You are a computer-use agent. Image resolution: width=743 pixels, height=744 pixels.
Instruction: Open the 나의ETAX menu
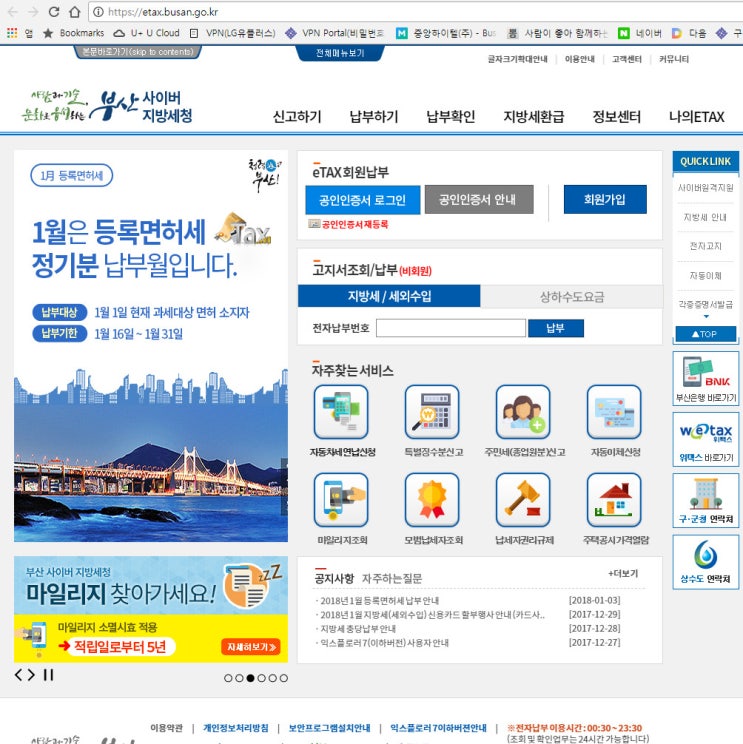click(697, 117)
